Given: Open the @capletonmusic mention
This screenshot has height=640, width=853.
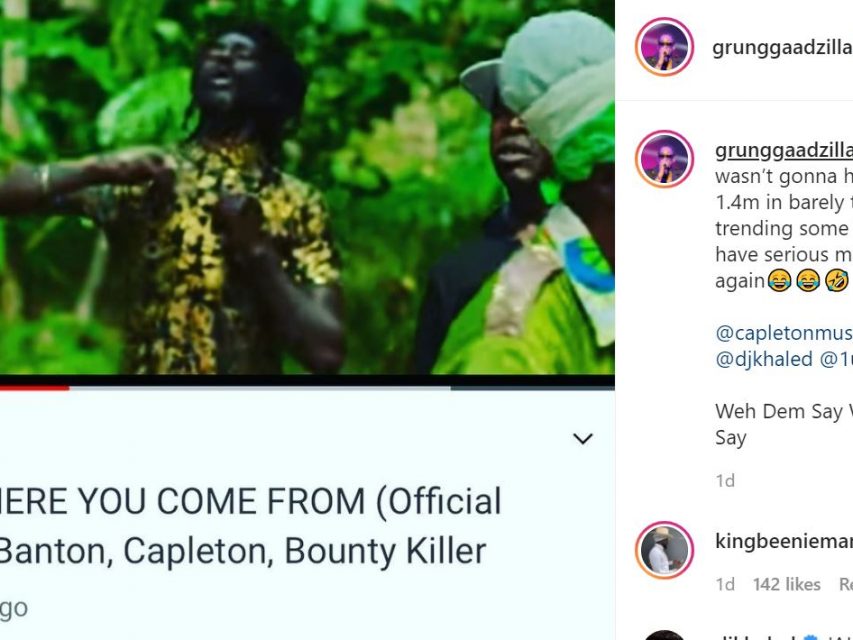Looking at the screenshot, I should [x=784, y=333].
